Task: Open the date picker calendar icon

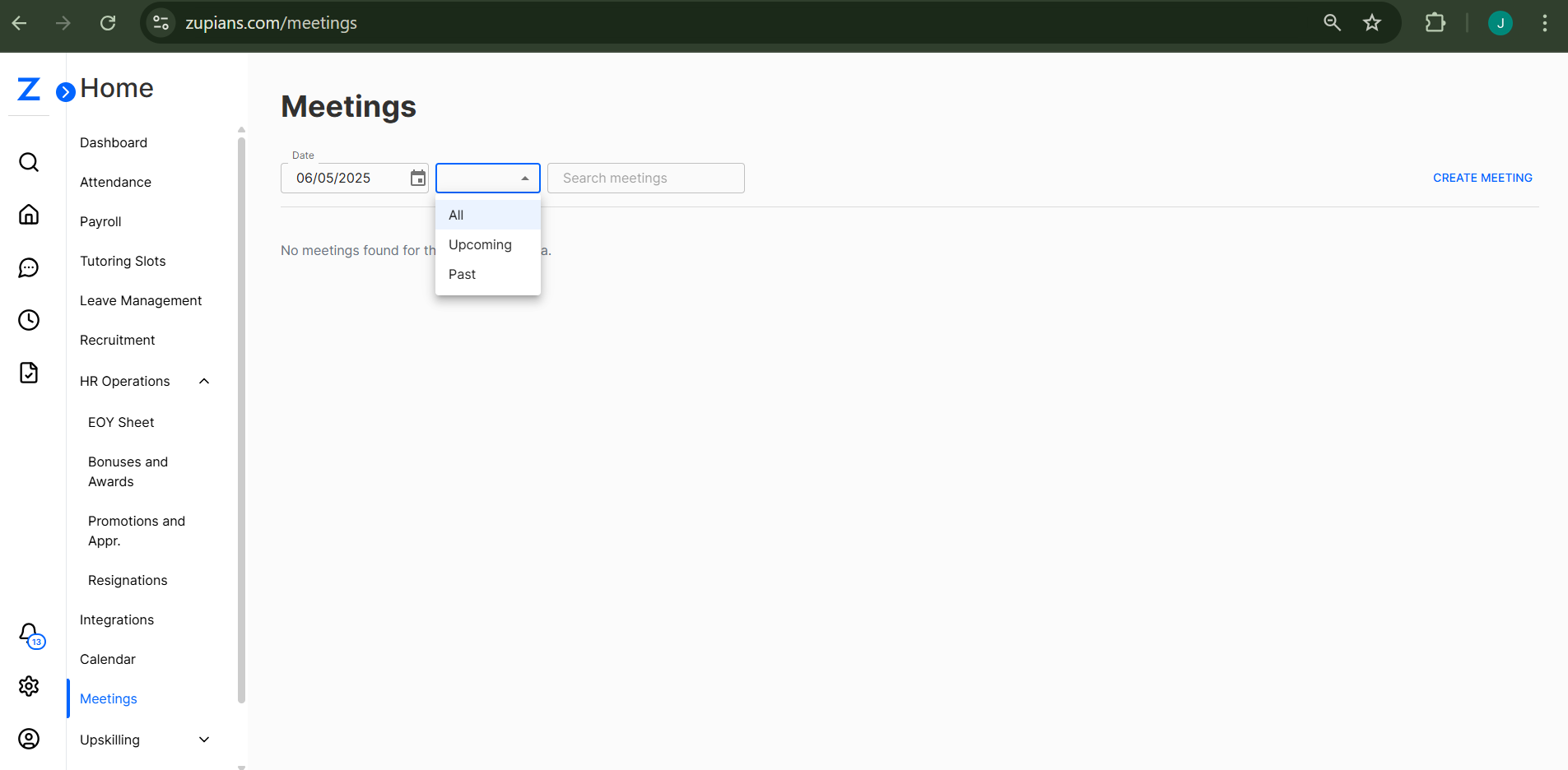Action: tap(417, 178)
